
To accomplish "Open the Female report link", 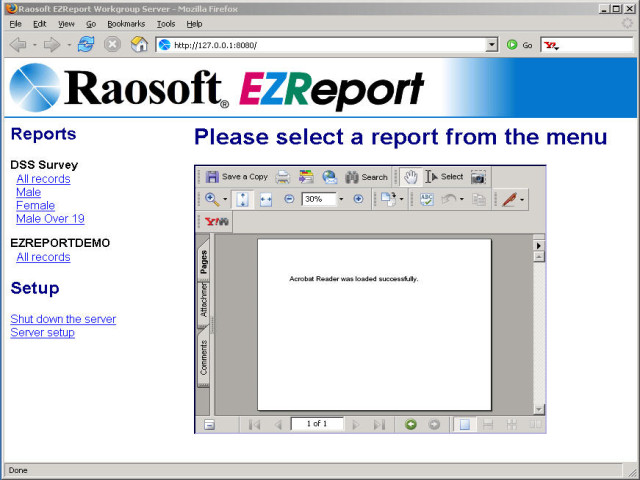I will tap(36, 205).
